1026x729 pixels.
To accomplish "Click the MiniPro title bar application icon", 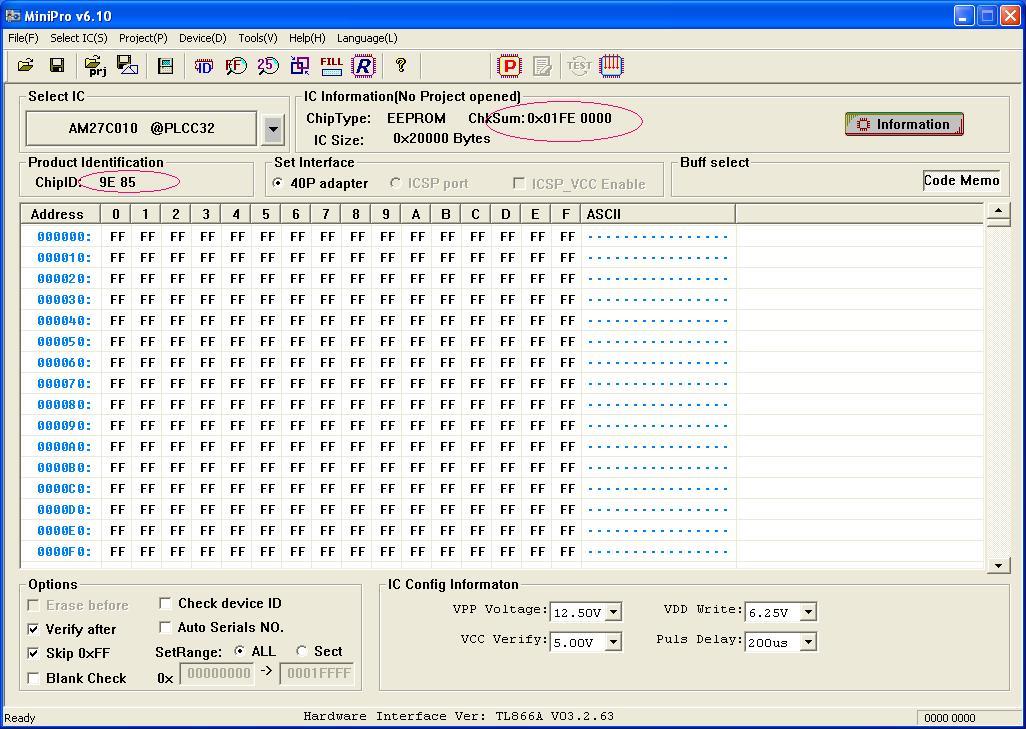I will [12, 16].
